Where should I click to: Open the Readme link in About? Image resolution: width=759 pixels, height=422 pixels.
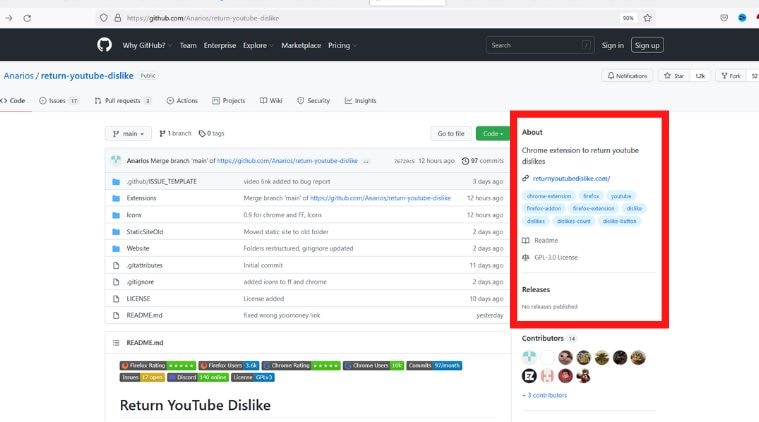(x=540, y=241)
